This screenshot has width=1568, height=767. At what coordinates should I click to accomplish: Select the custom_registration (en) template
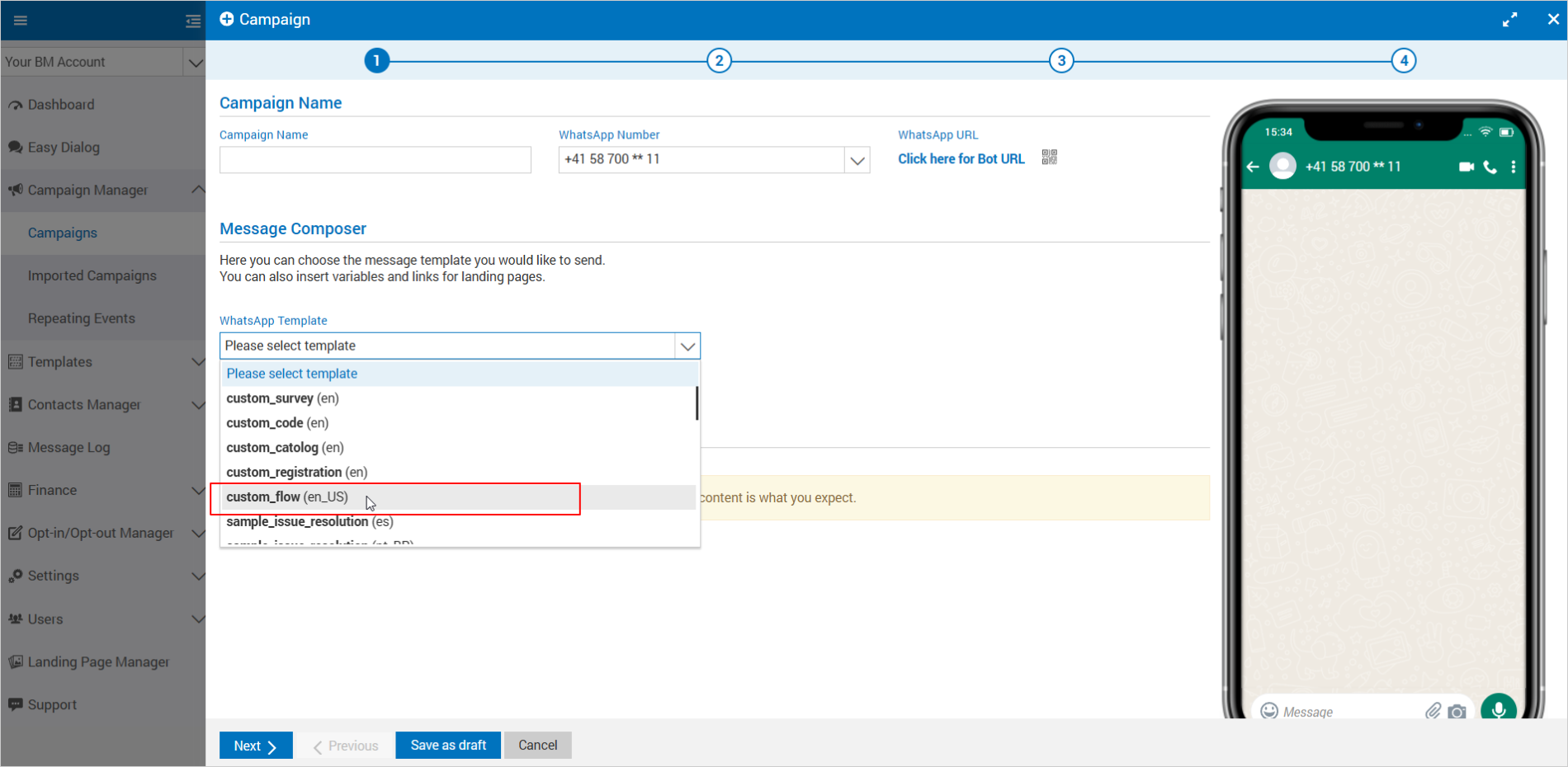(x=459, y=473)
